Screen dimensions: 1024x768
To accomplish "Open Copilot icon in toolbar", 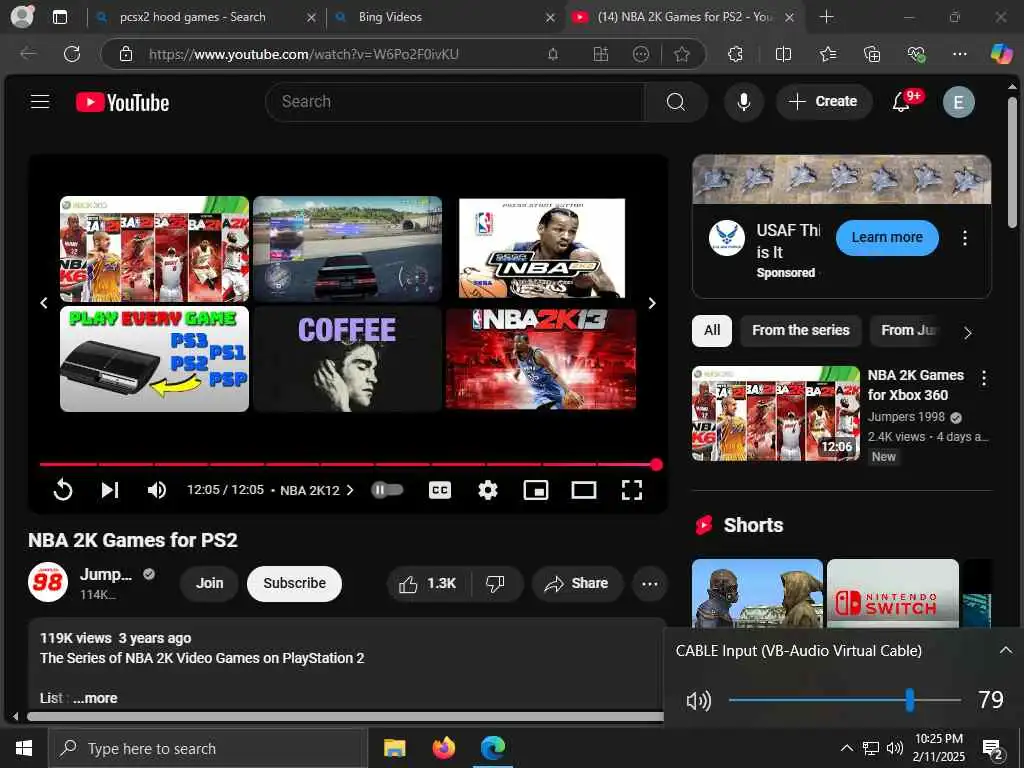I will [1000, 54].
